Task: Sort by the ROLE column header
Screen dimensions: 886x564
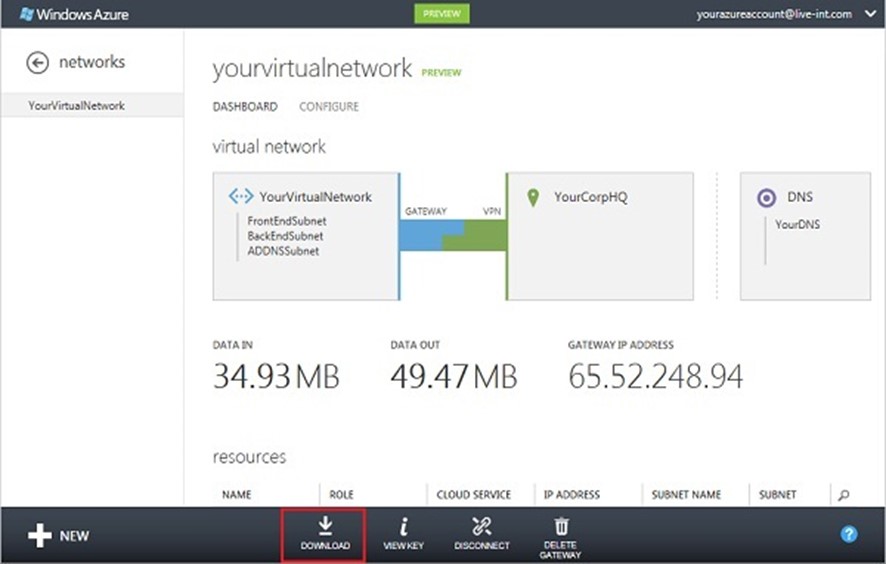Action: point(341,494)
